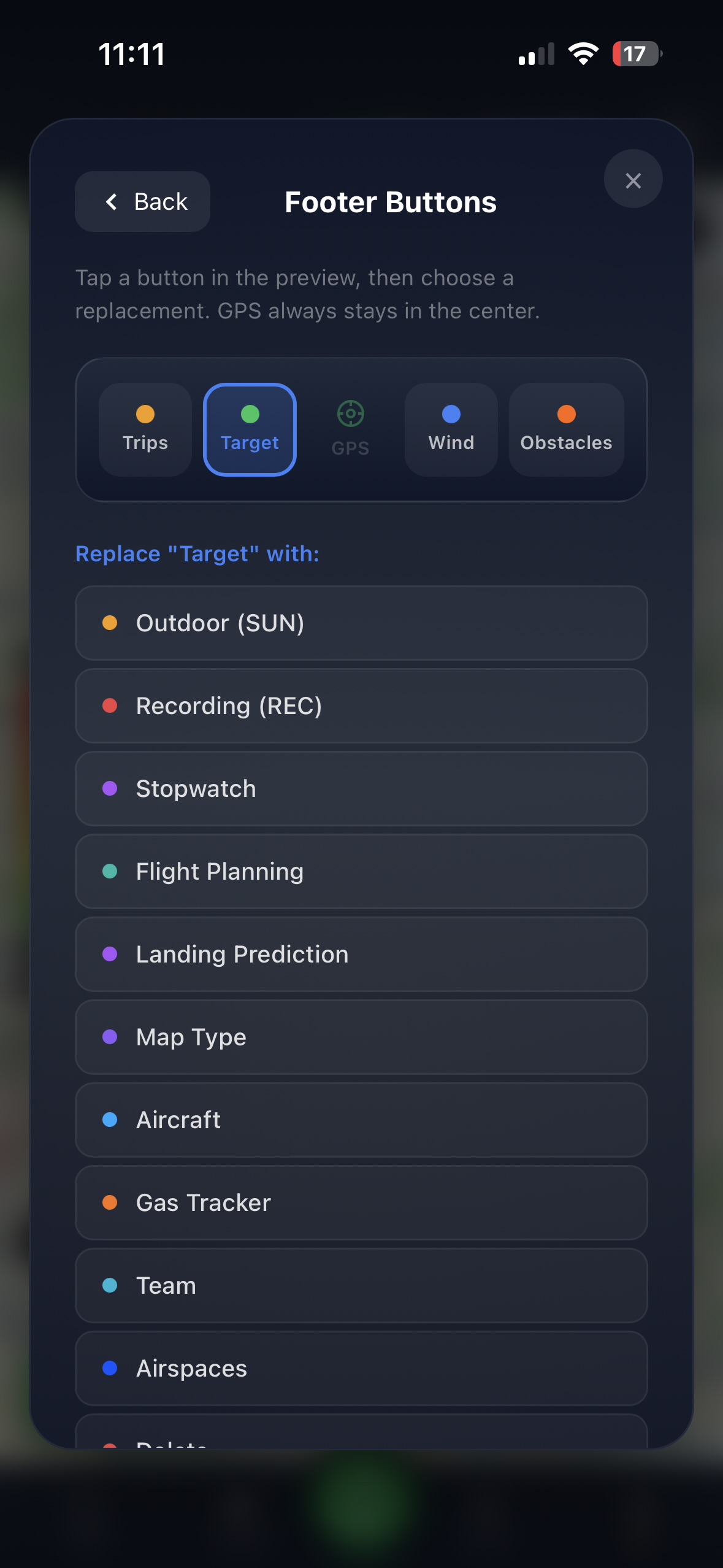Select the Obstacles footer button
This screenshot has height=1568, width=723.
566,429
